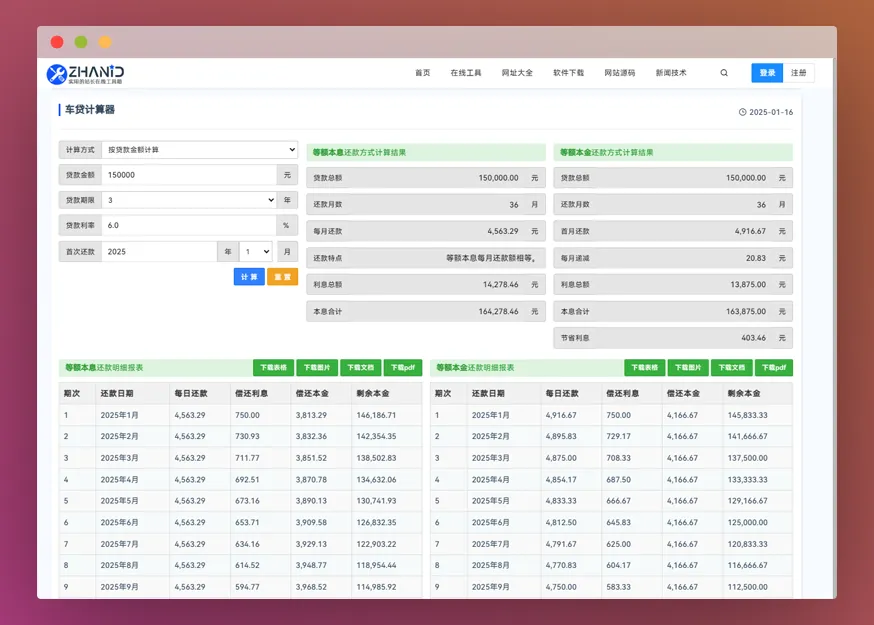Click the search magnifier icon in header
Image resolution: width=874 pixels, height=625 pixels.
(x=724, y=72)
